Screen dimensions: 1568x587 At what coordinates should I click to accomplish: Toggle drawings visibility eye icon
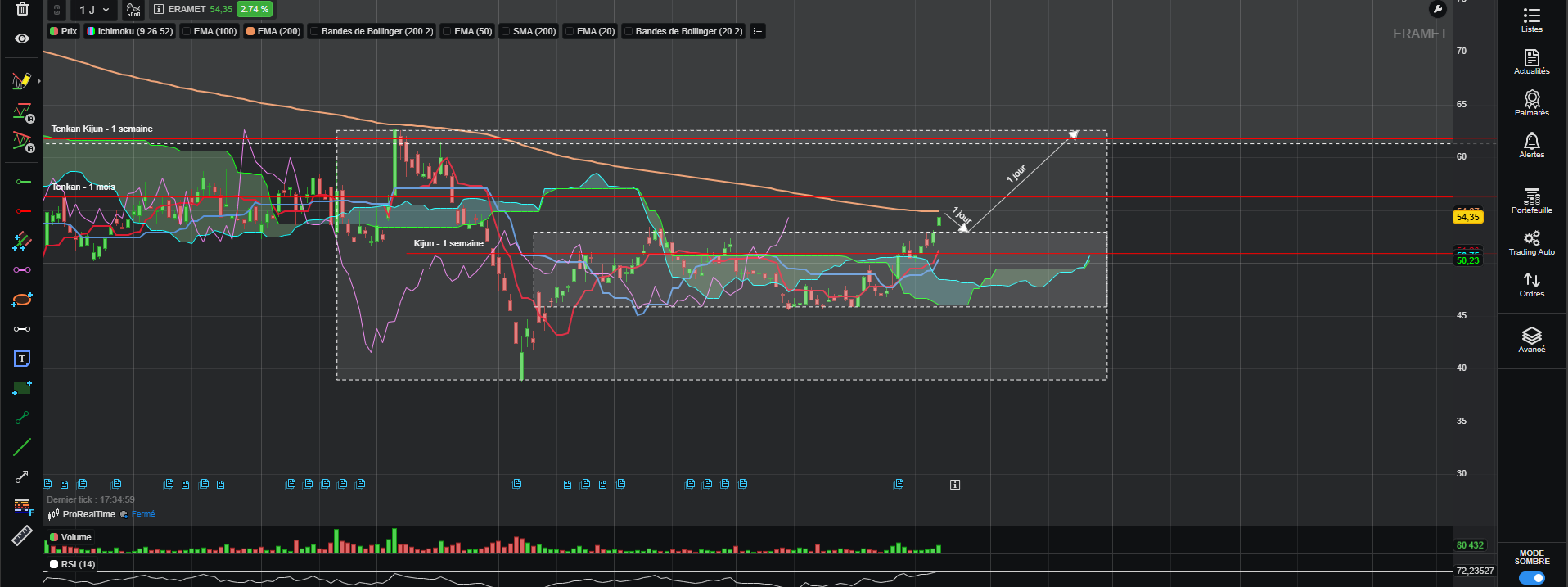tap(22, 38)
